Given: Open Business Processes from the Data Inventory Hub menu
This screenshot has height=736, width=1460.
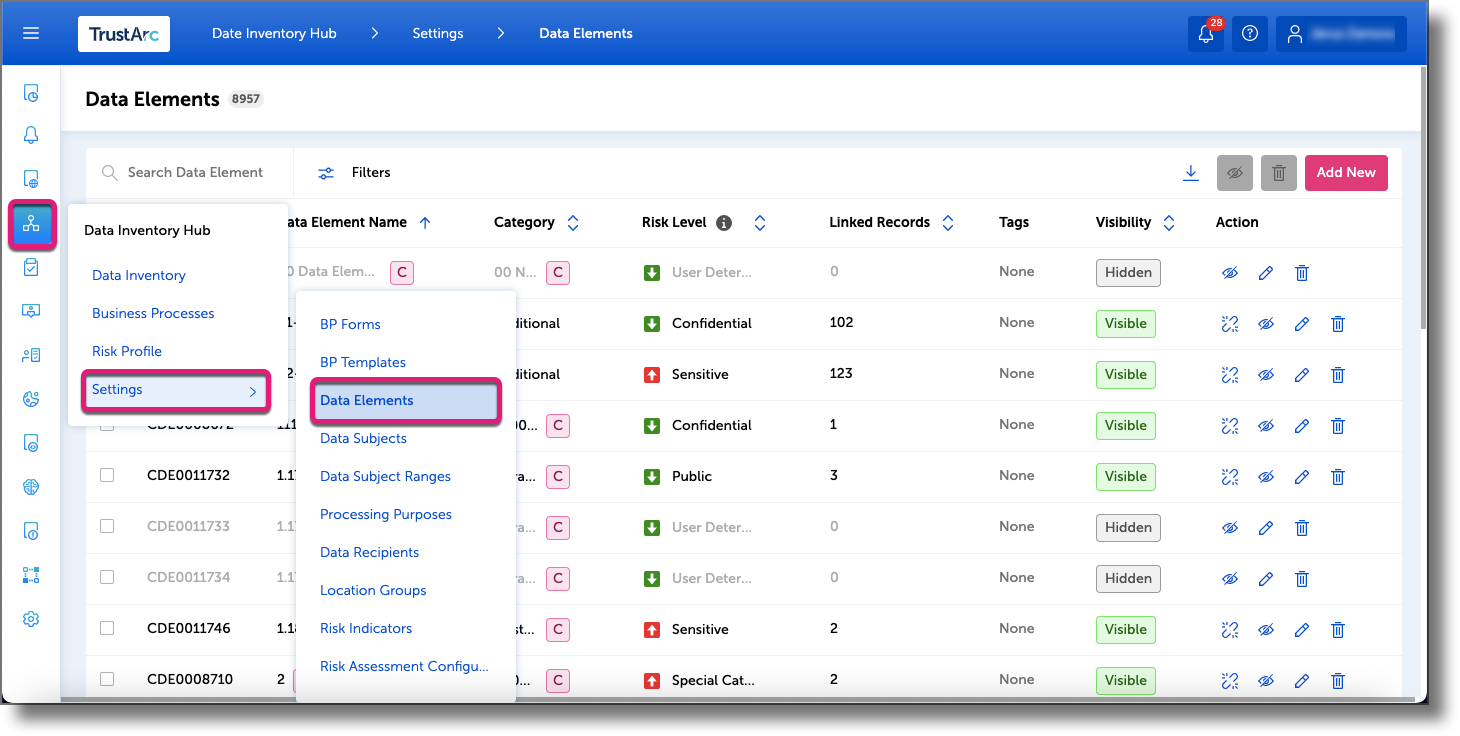Looking at the screenshot, I should 152,313.
